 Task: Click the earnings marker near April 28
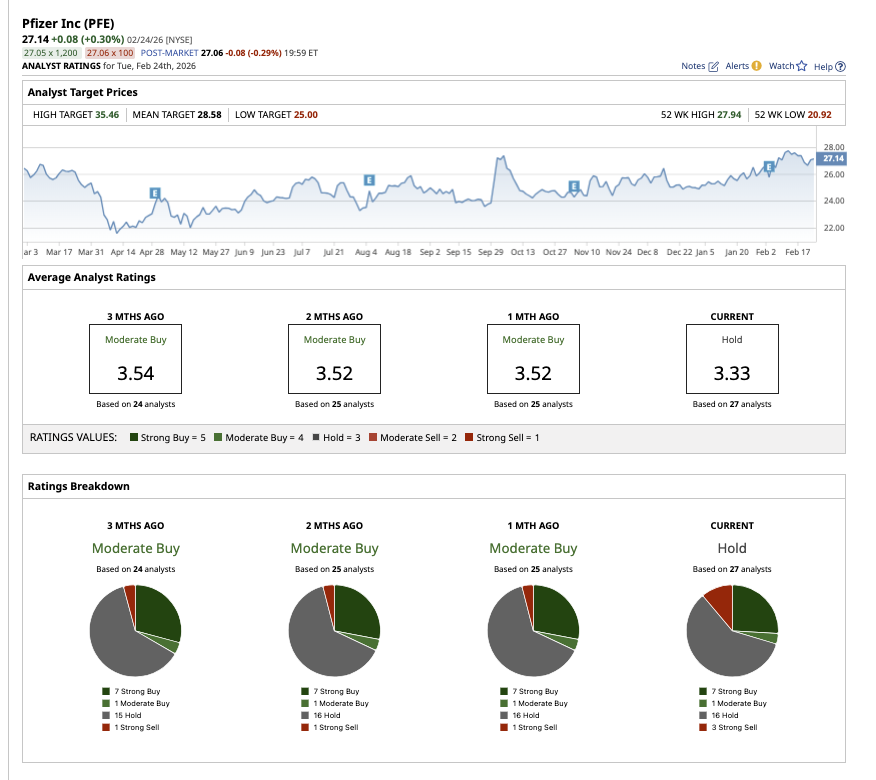click(x=154, y=192)
